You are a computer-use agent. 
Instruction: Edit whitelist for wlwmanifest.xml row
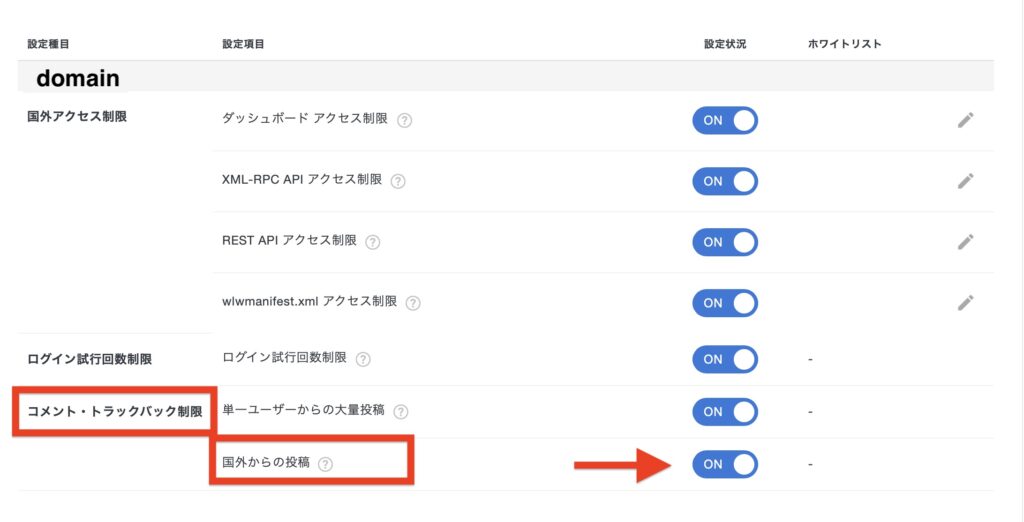pyautogui.click(x=965, y=302)
